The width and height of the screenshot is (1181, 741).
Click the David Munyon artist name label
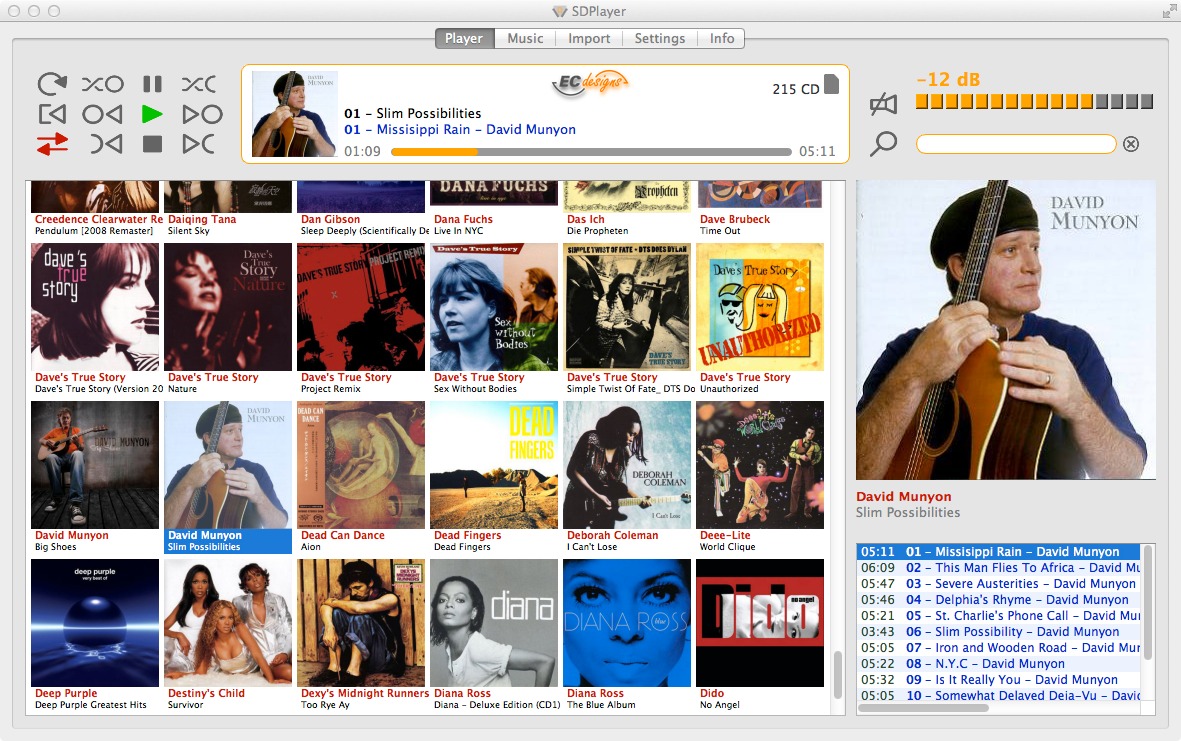click(904, 496)
